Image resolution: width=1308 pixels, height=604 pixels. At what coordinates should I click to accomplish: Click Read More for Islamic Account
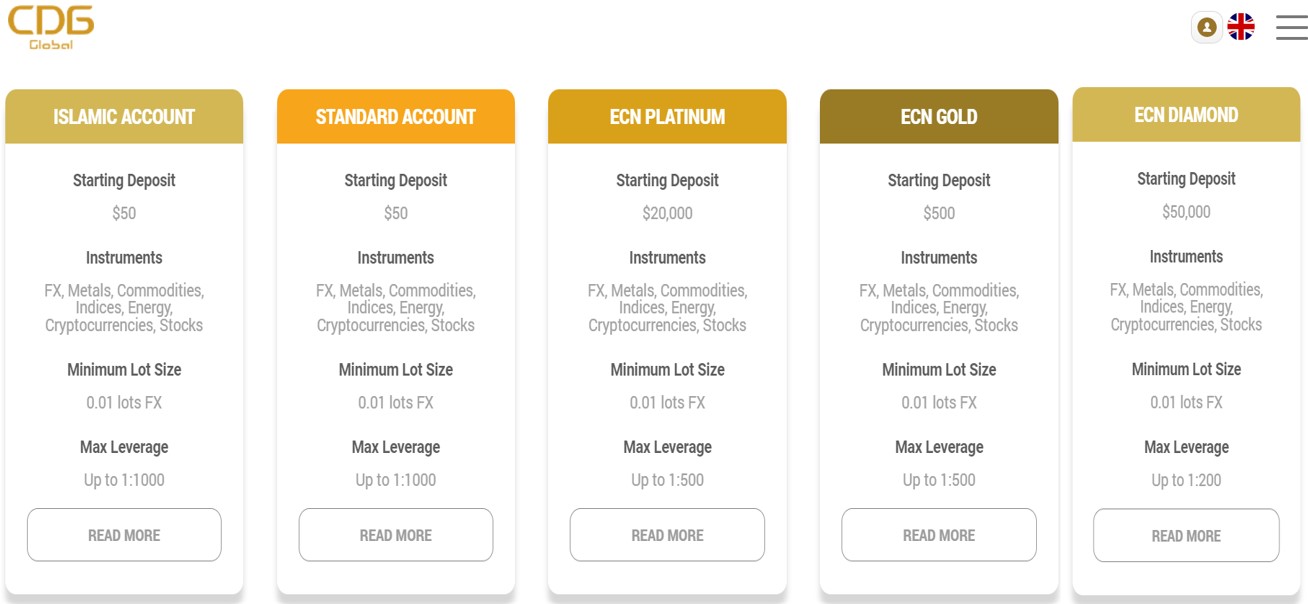[x=124, y=535]
